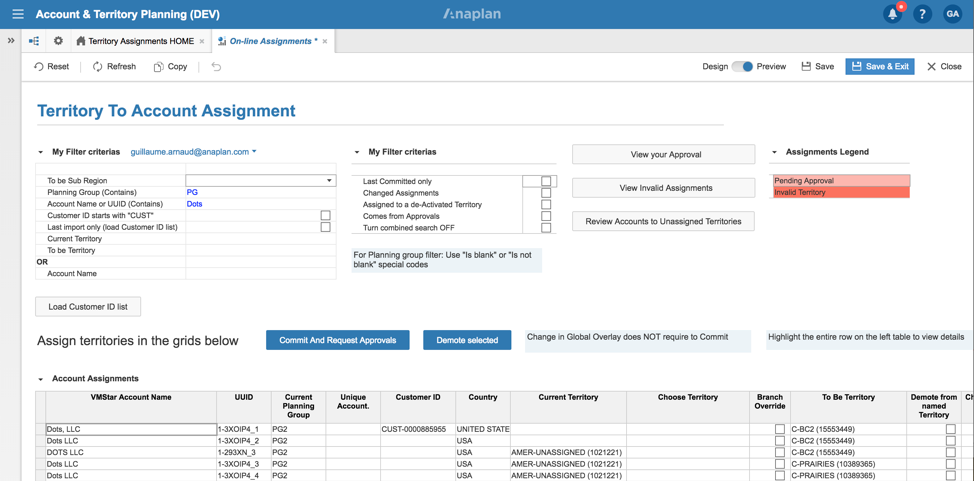Screen dimensions: 974x481
Task: Select UUID cell 1-3XOIP4_3
Action: tap(243, 464)
